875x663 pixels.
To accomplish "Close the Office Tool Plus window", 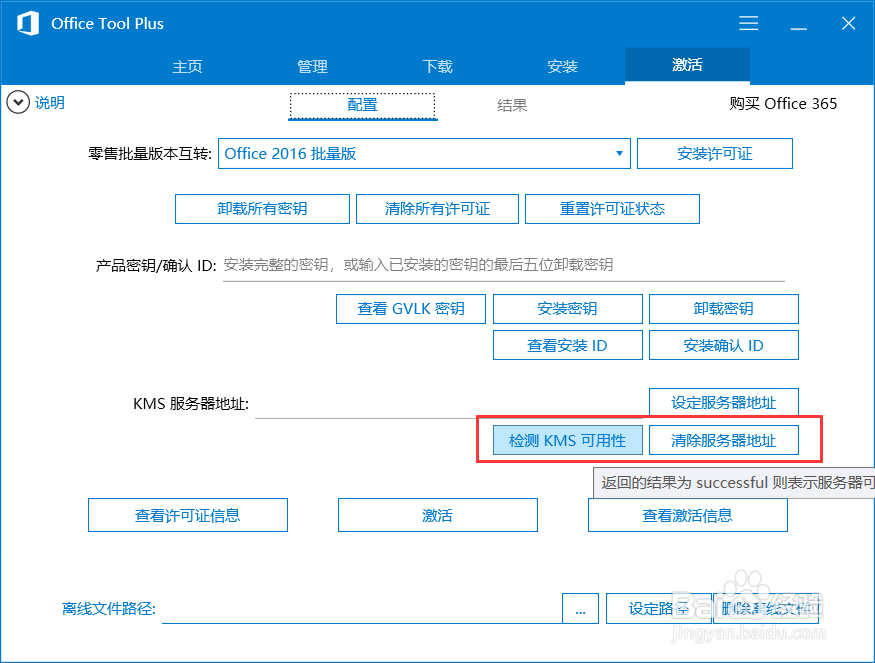I will 848,23.
